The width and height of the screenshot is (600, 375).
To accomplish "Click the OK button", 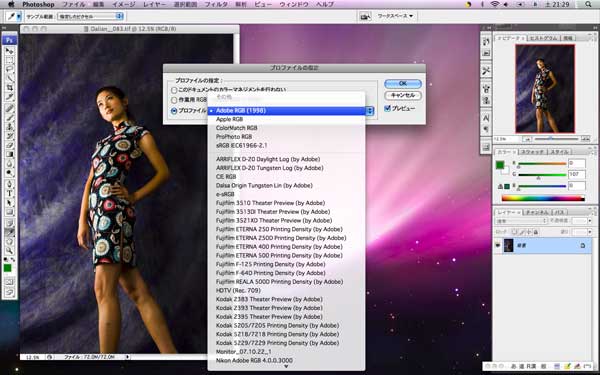I will click(403, 83).
